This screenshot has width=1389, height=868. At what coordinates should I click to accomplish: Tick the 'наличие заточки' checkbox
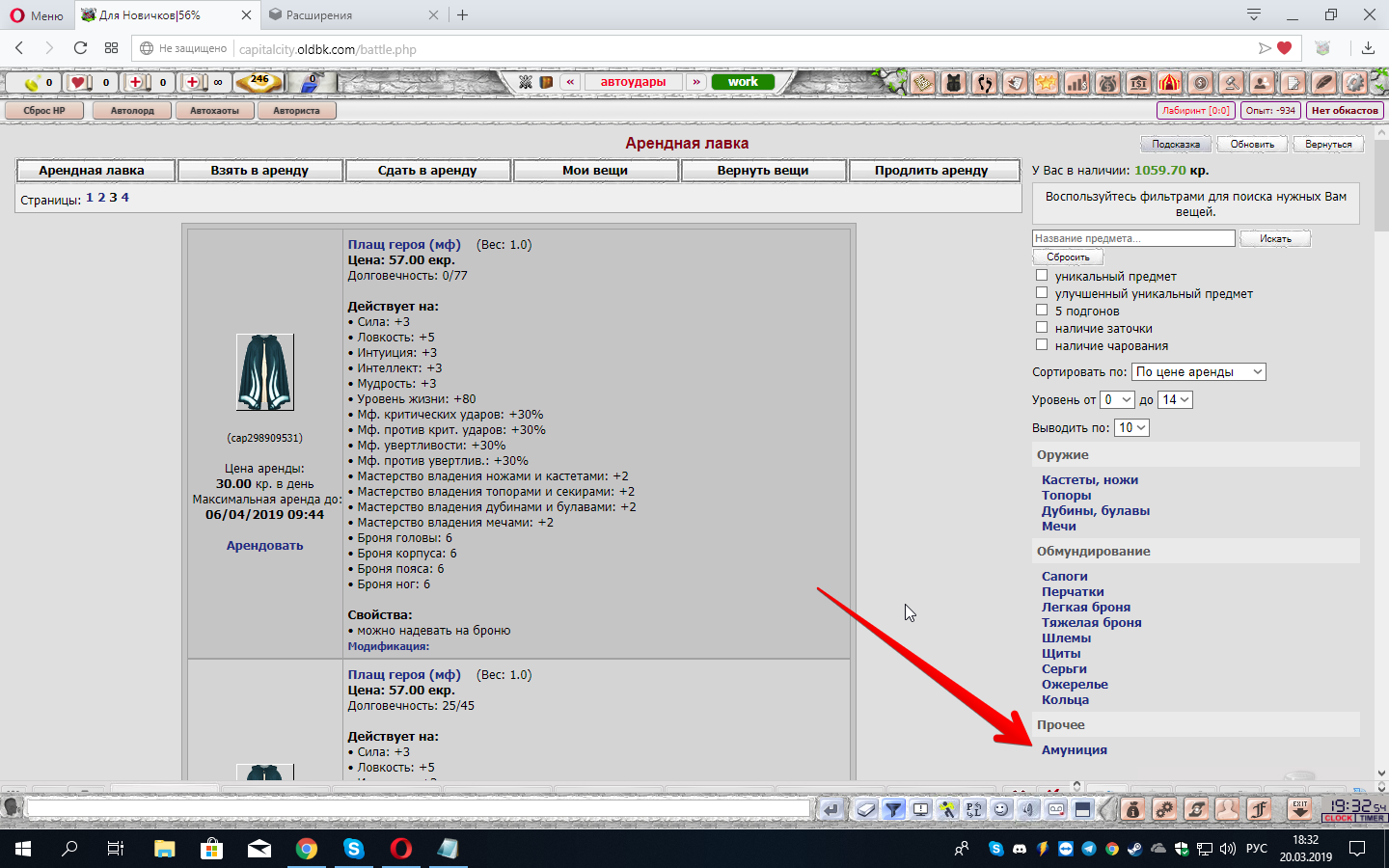(x=1042, y=328)
